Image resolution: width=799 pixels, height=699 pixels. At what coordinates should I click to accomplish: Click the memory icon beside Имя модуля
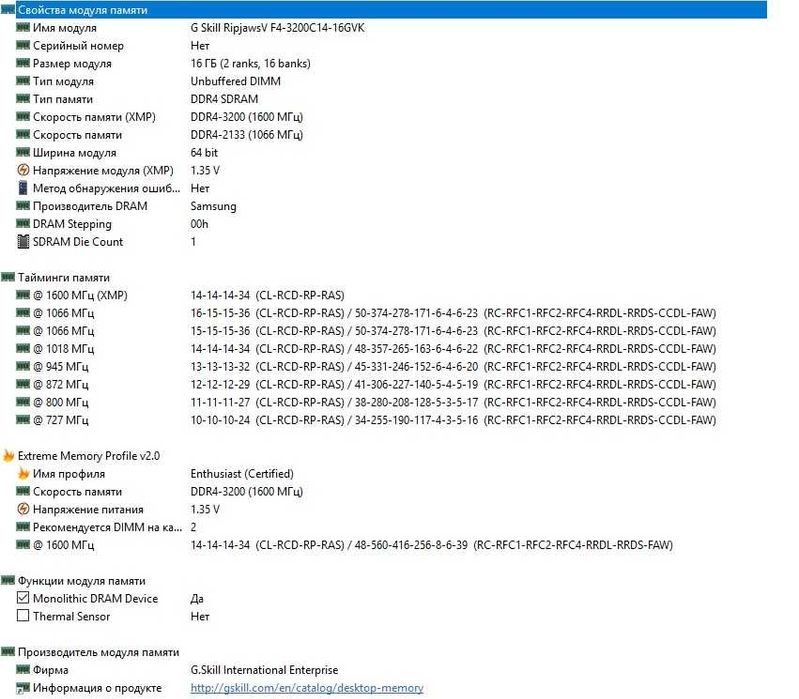click(23, 28)
